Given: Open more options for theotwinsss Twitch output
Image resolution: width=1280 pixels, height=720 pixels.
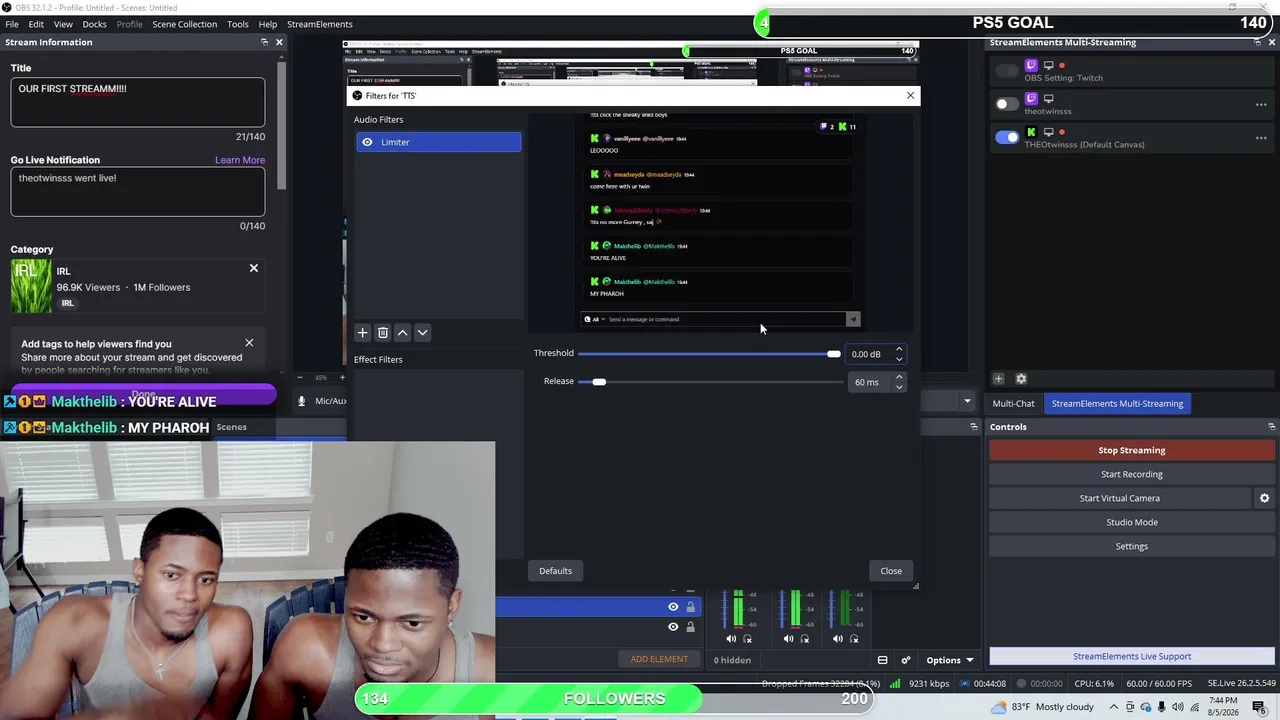Looking at the screenshot, I should [1261, 105].
